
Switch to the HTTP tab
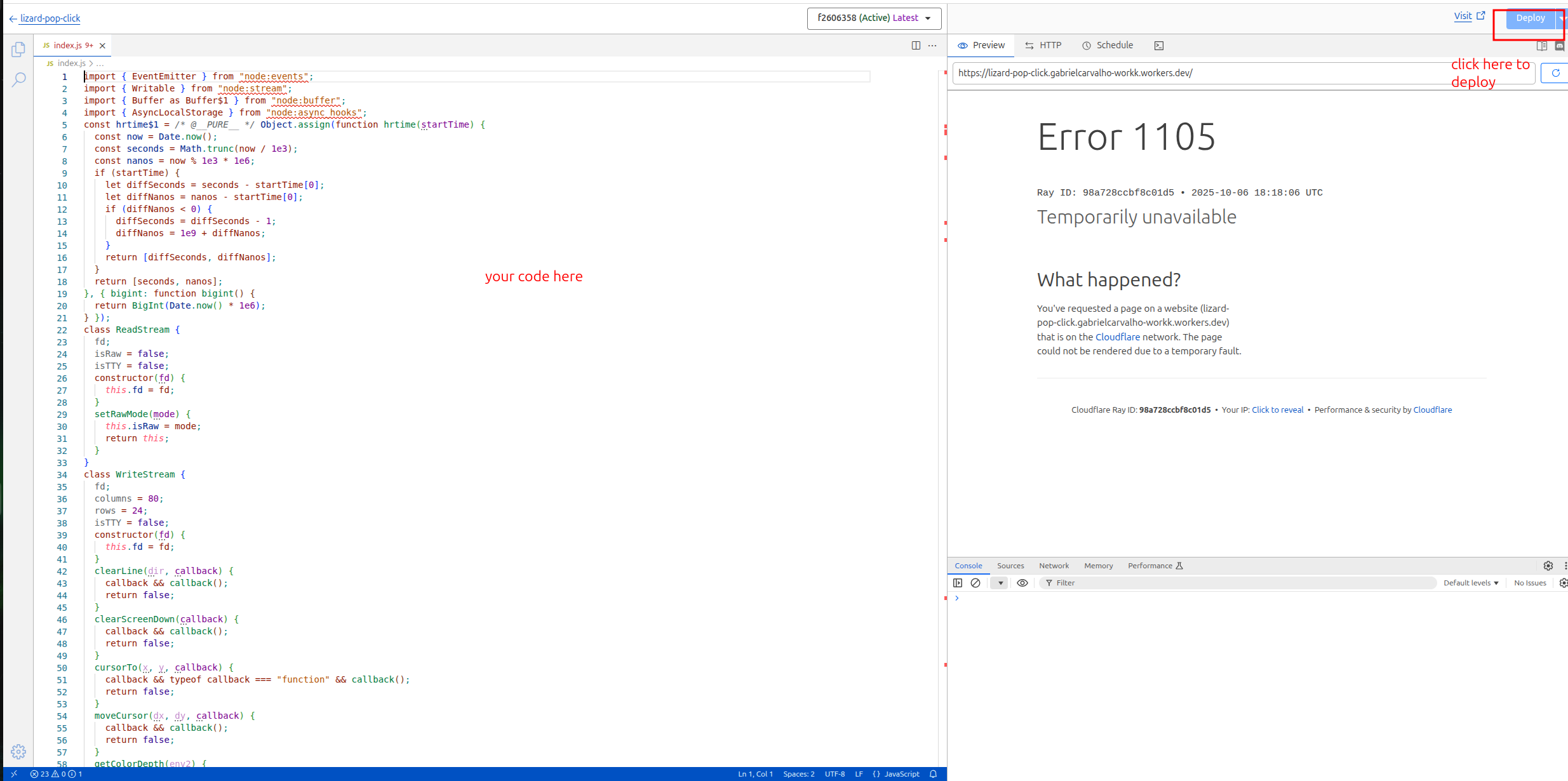(1043, 45)
